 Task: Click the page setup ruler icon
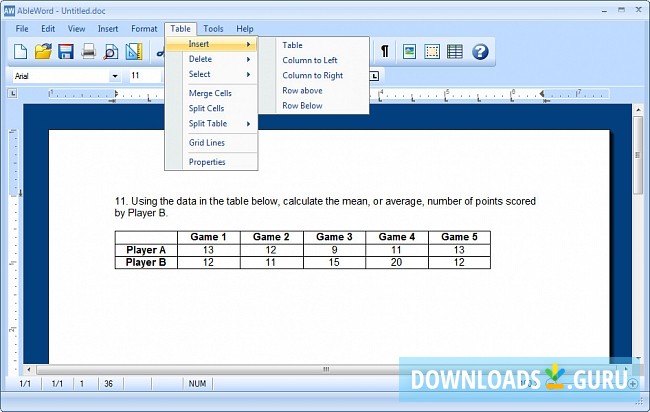tap(133, 52)
